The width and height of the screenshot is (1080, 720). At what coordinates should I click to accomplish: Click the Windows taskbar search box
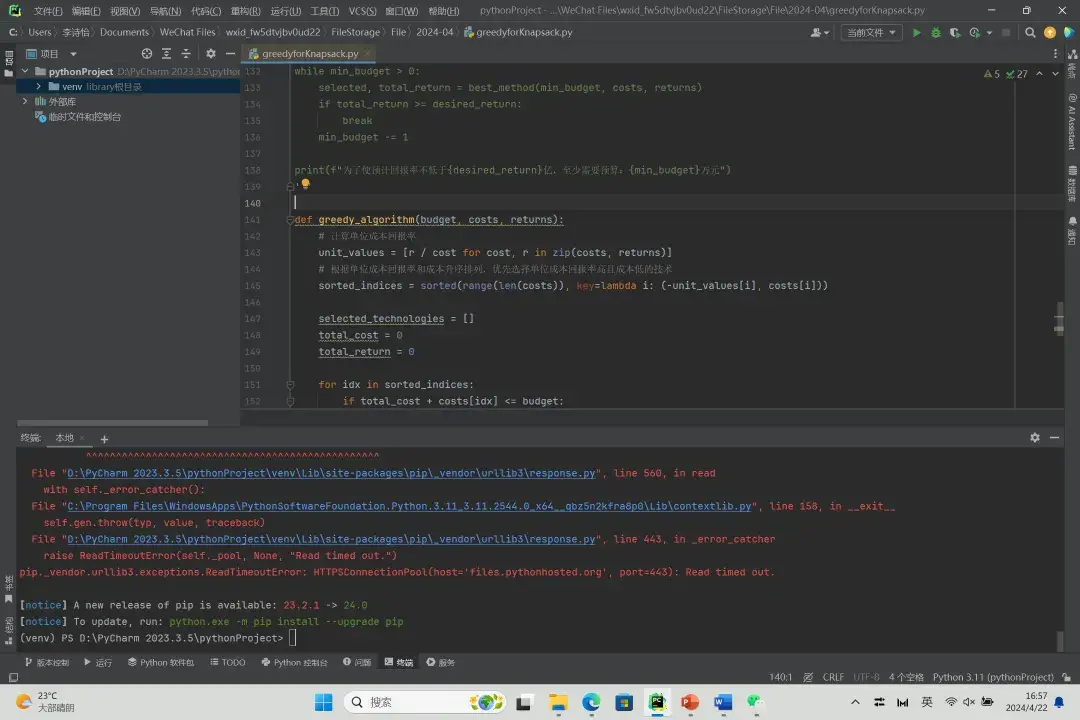pyautogui.click(x=424, y=702)
